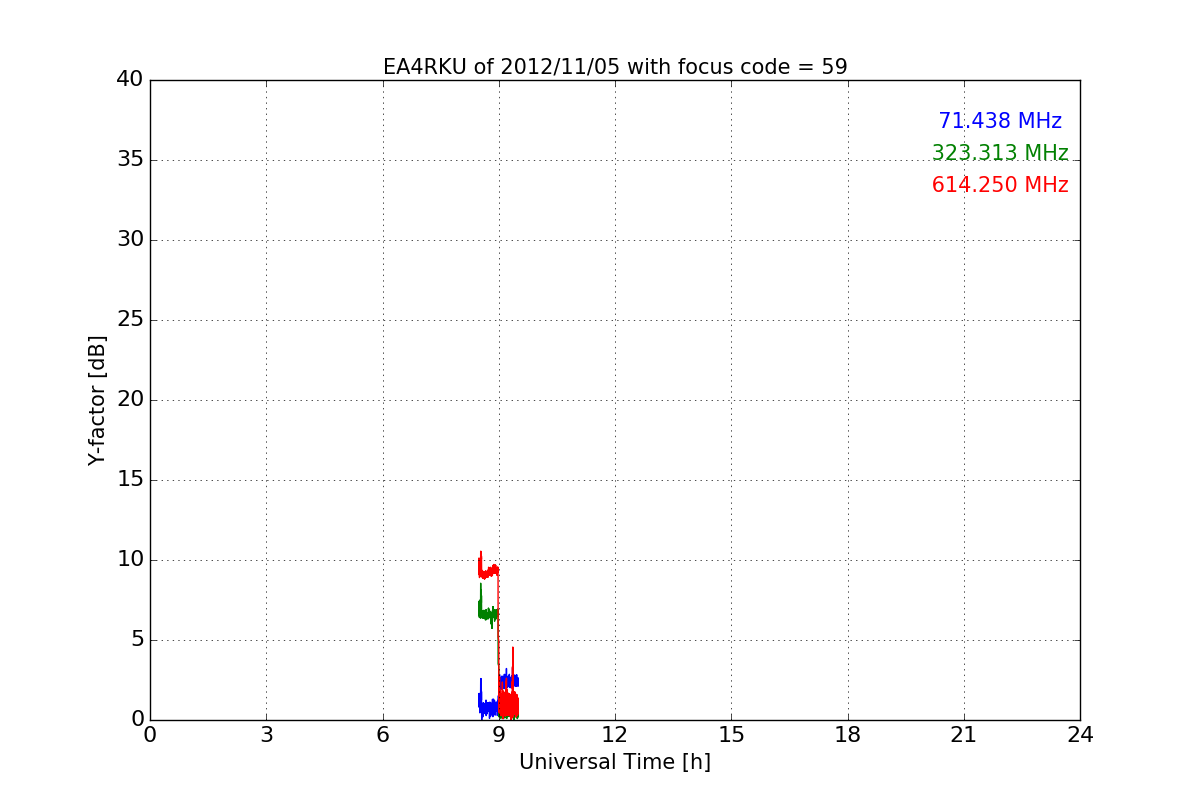Image resolution: width=1200 pixels, height=800 pixels.
Task: Click the Universal Time [h] axis label
Action: pyautogui.click(x=615, y=762)
